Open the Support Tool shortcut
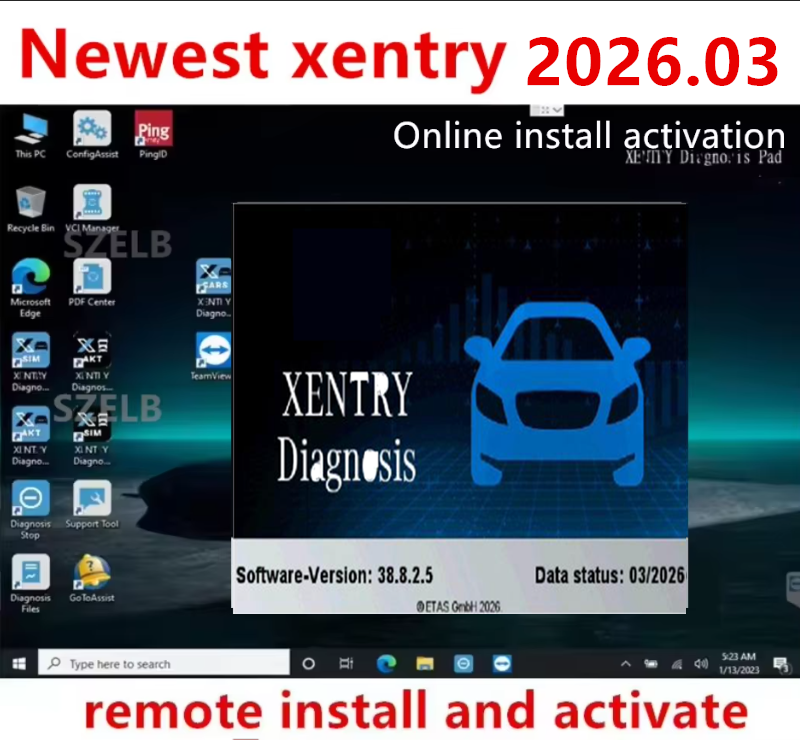 (x=92, y=505)
